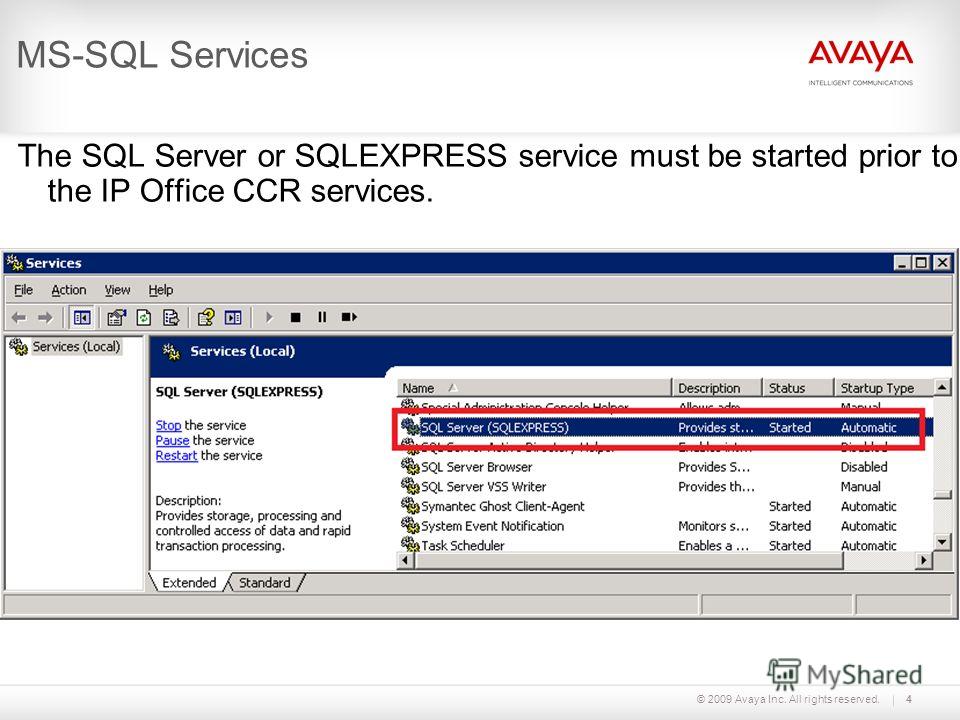Viewport: 960px width, 720px height.
Task: Sort by the Status column header
Action: (798, 388)
